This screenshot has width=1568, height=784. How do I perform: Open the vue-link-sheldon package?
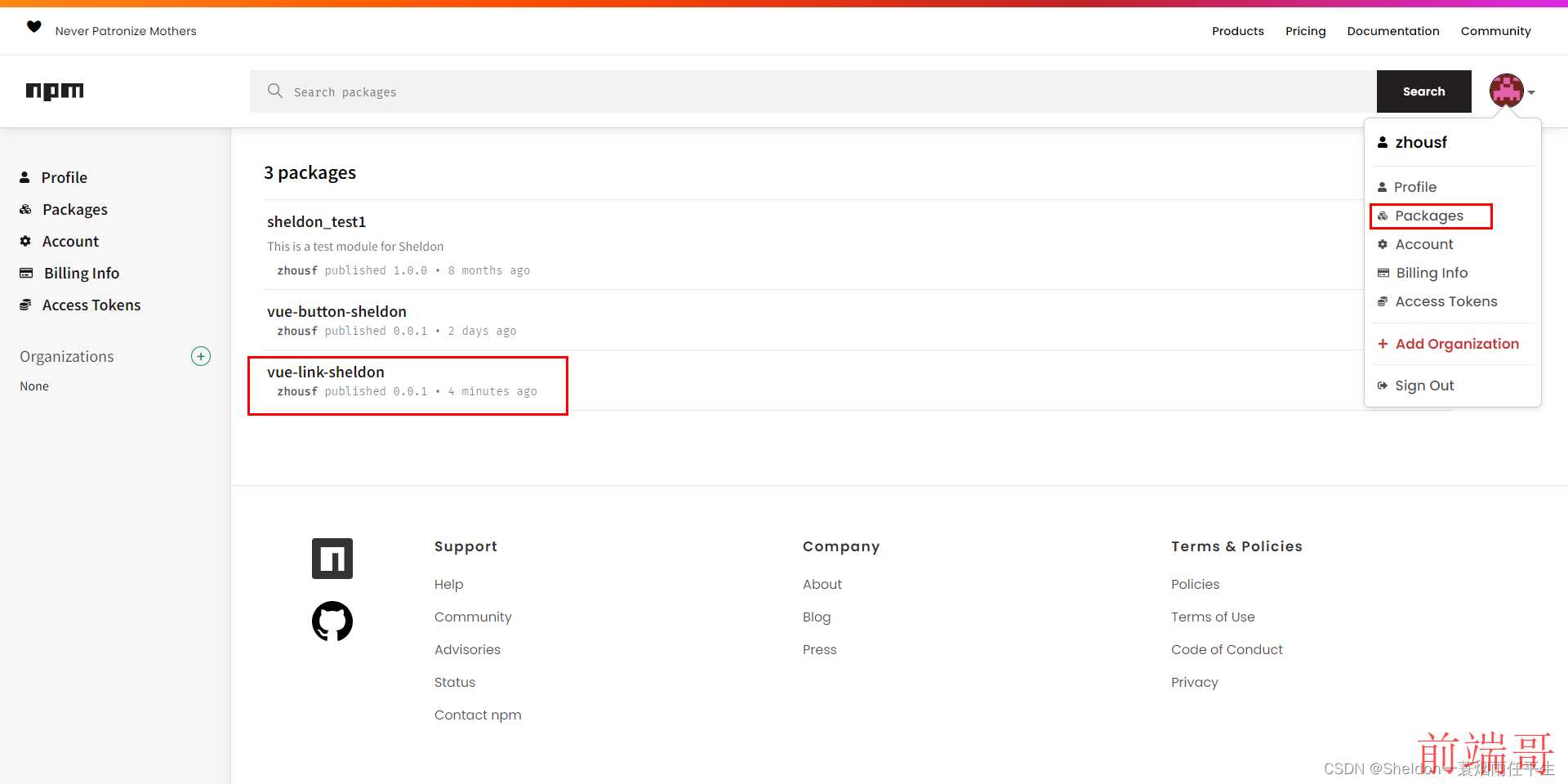326,372
